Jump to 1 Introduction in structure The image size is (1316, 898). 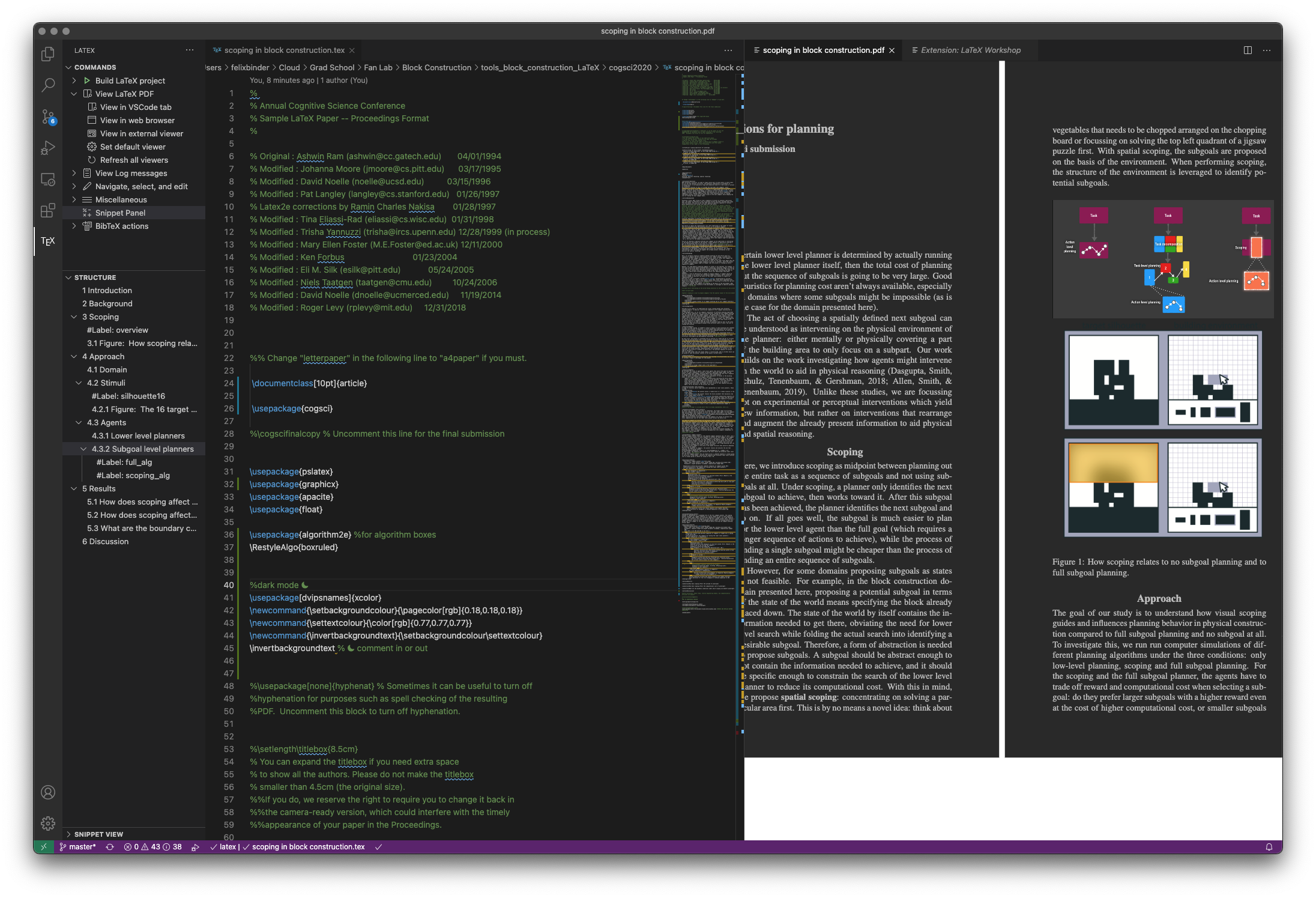[x=107, y=290]
